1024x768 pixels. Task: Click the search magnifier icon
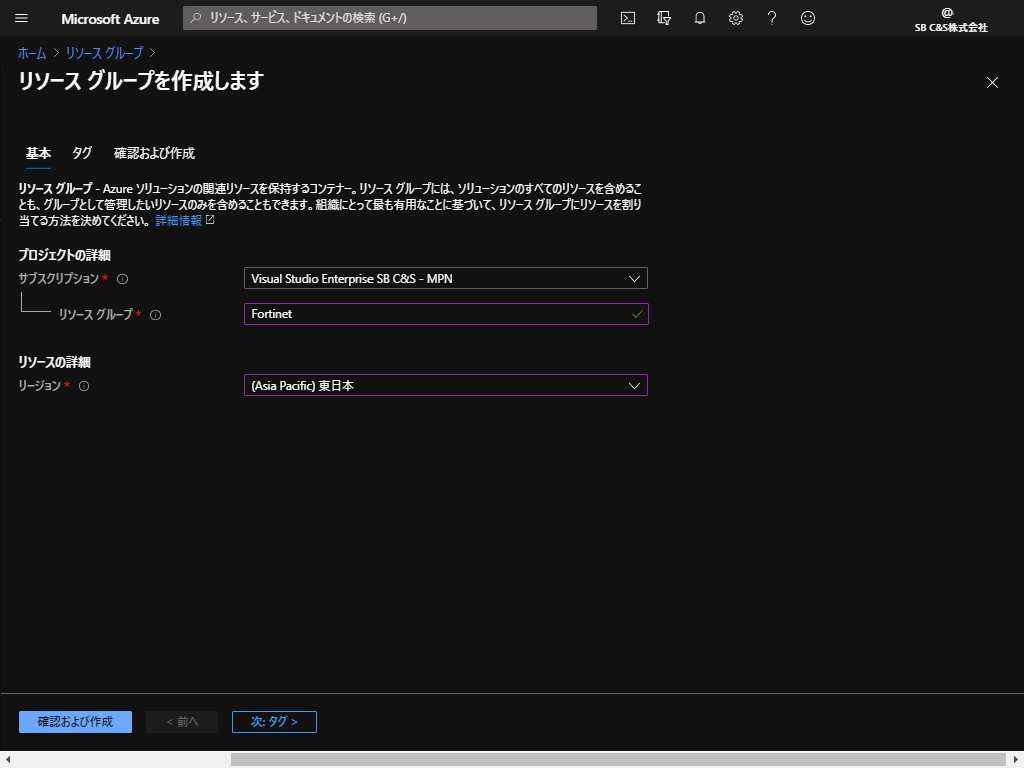point(195,18)
